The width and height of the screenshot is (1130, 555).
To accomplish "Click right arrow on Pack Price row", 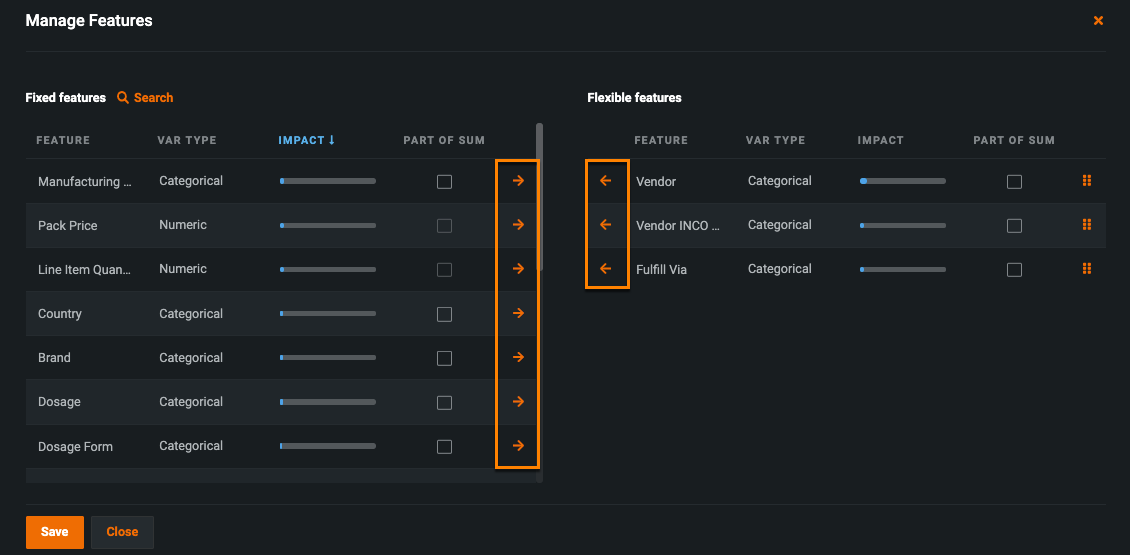I will point(518,225).
